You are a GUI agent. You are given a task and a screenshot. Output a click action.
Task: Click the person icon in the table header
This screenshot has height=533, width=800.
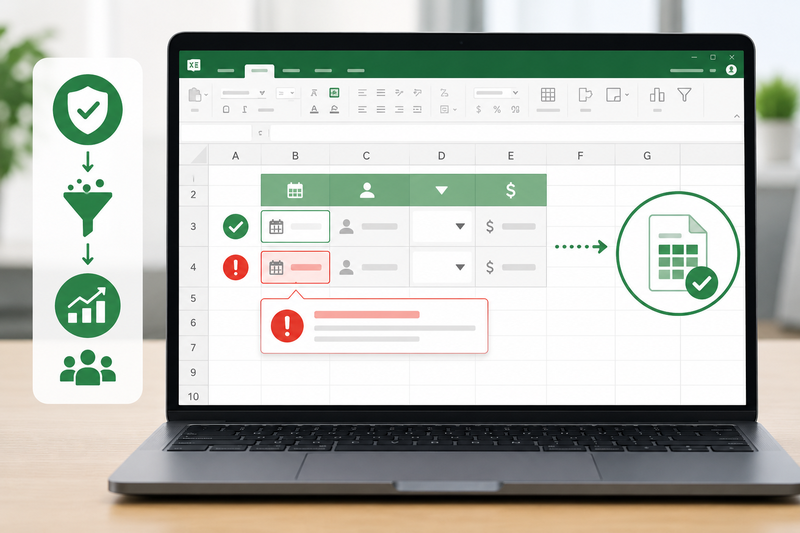tap(367, 190)
